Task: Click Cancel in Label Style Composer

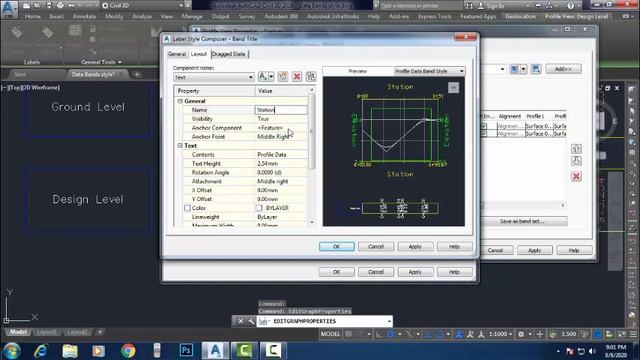Action: point(376,247)
